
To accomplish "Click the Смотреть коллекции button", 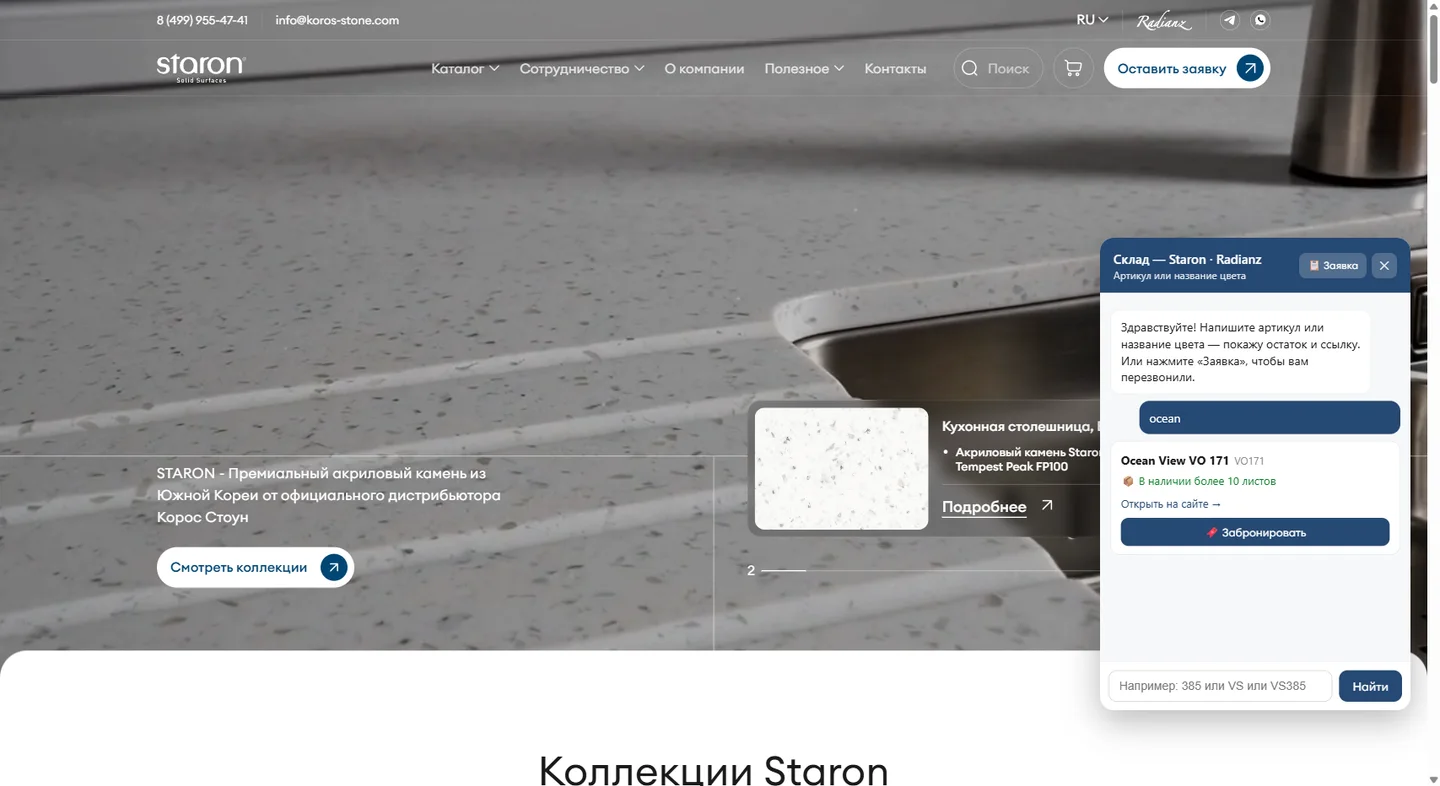I will pyautogui.click(x=255, y=567).
